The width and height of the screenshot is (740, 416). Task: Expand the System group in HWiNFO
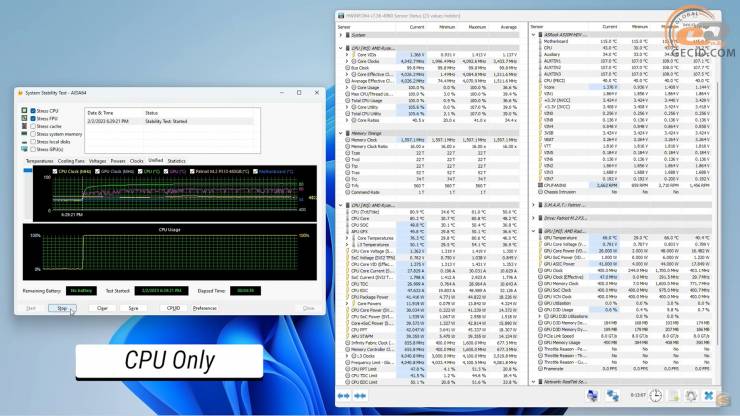[341, 35]
